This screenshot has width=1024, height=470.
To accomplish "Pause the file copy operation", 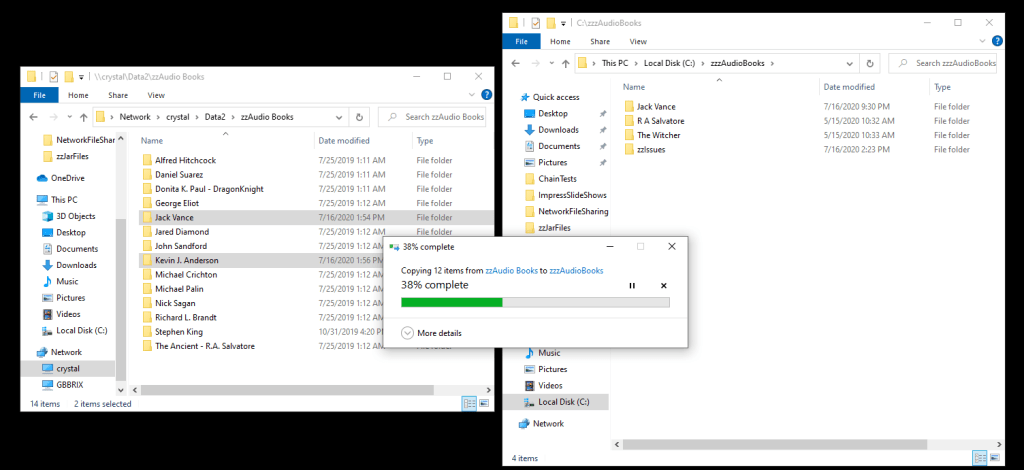I will pyautogui.click(x=631, y=286).
